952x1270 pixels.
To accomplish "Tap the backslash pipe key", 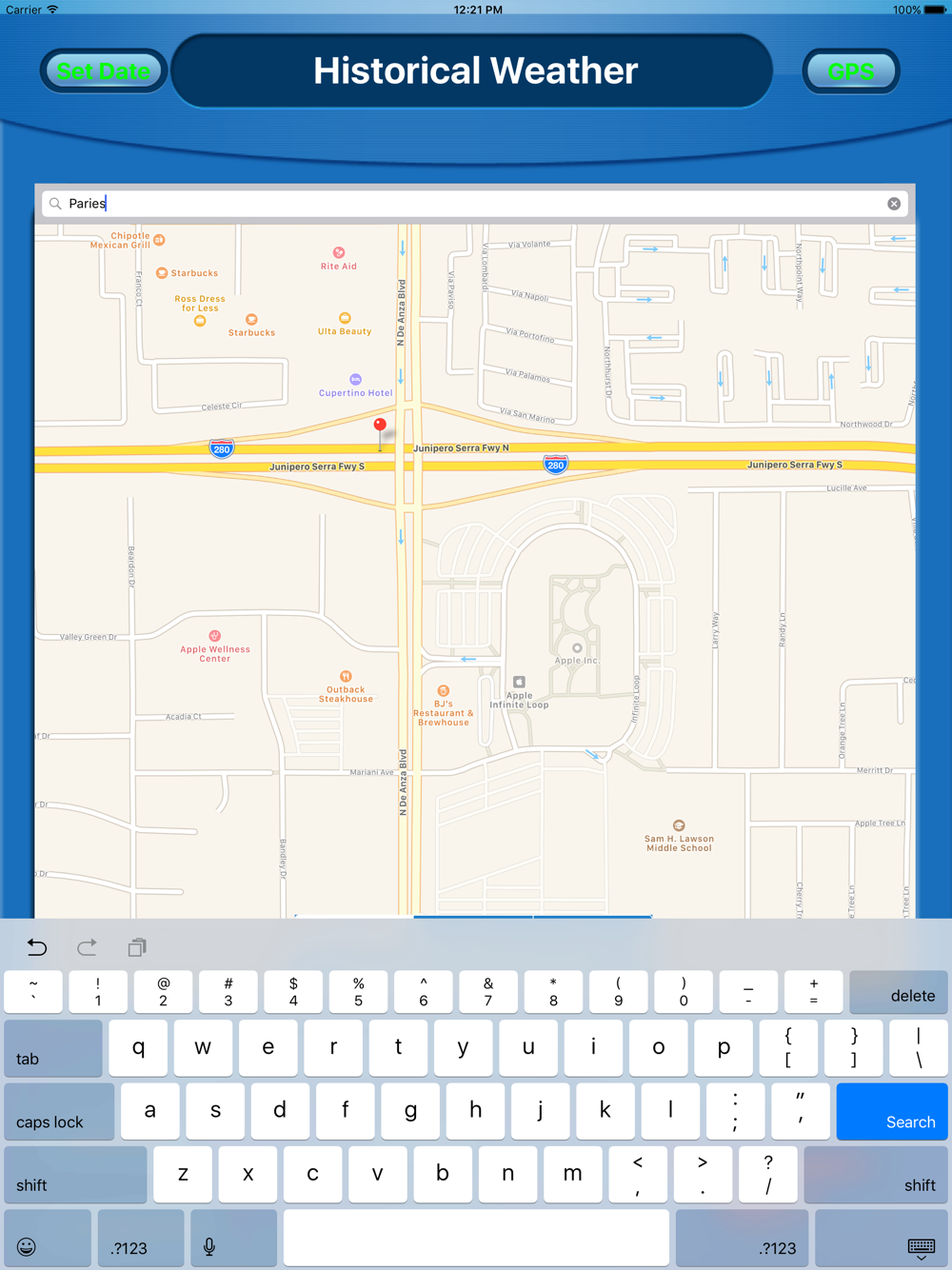I will click(919, 1048).
